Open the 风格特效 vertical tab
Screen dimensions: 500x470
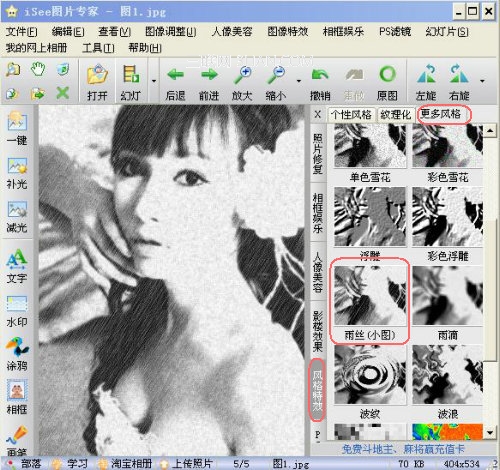[x=317, y=390]
